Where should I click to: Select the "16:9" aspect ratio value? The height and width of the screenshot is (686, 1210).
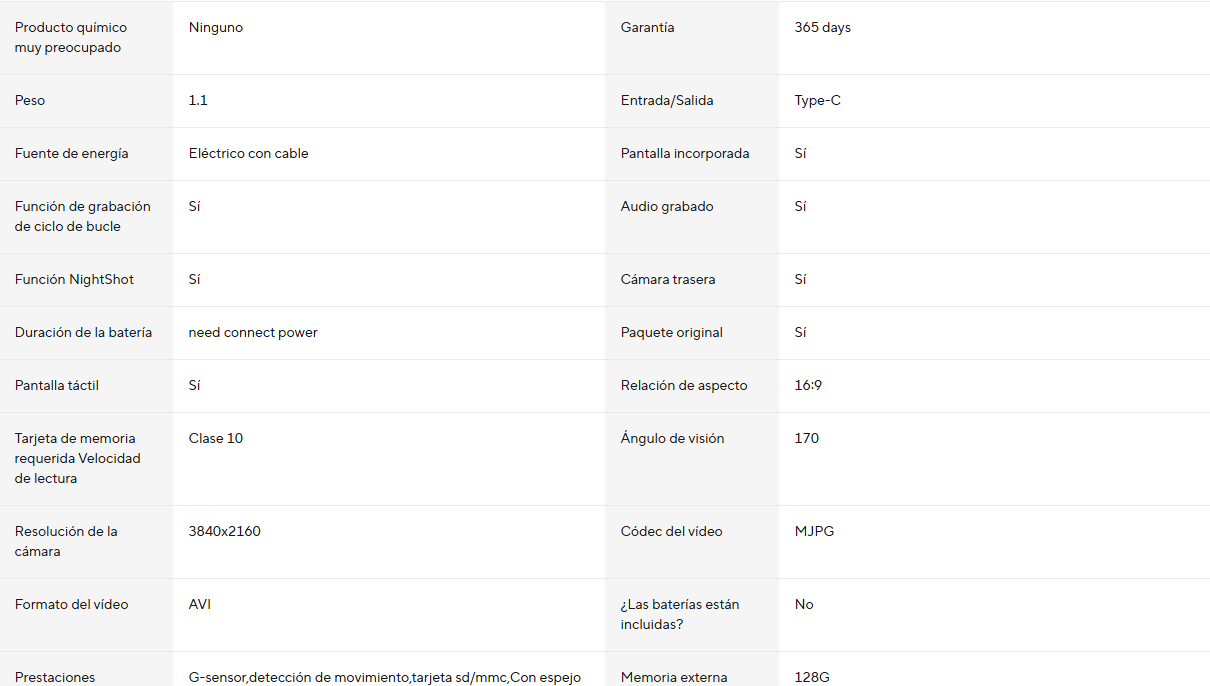(808, 386)
